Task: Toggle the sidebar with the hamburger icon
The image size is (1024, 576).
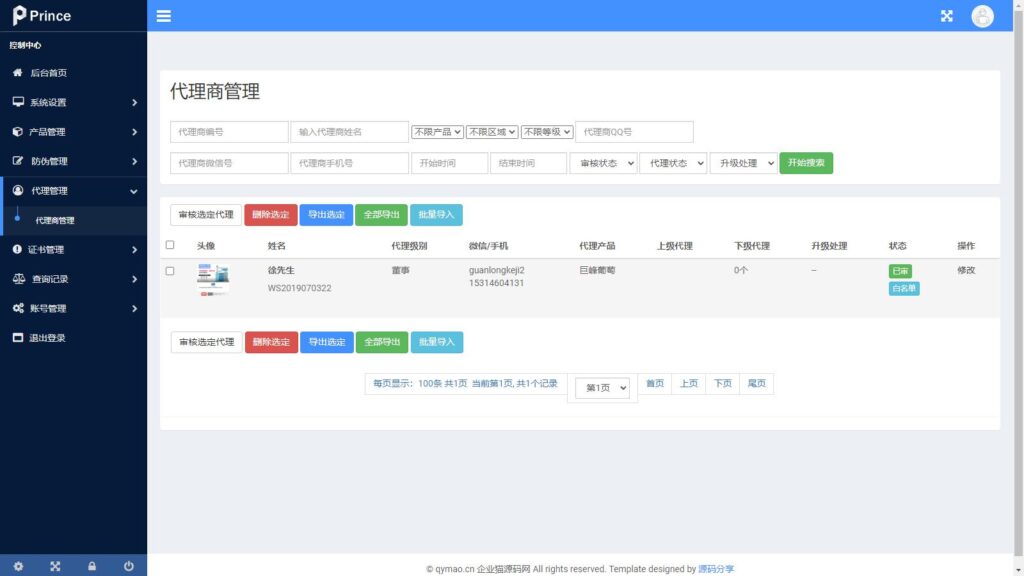Action: [163, 15]
